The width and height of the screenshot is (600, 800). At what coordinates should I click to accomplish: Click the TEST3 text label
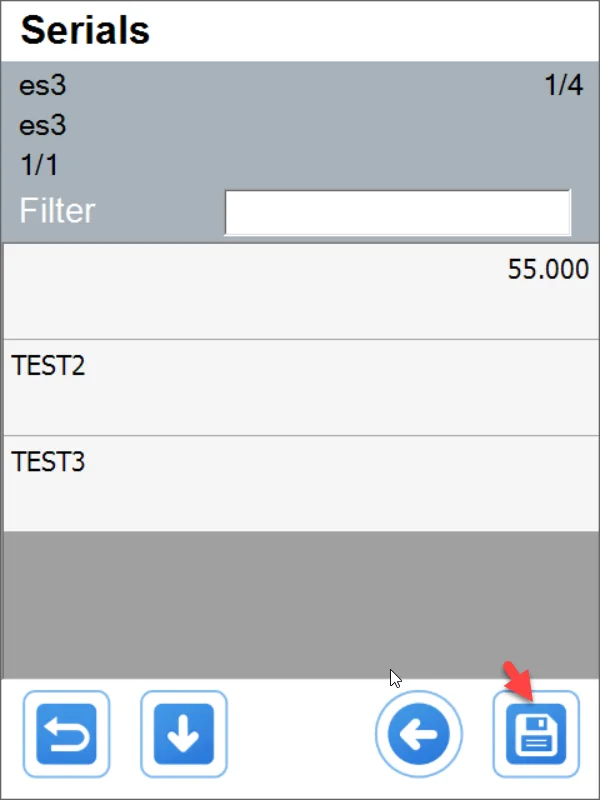point(48,462)
